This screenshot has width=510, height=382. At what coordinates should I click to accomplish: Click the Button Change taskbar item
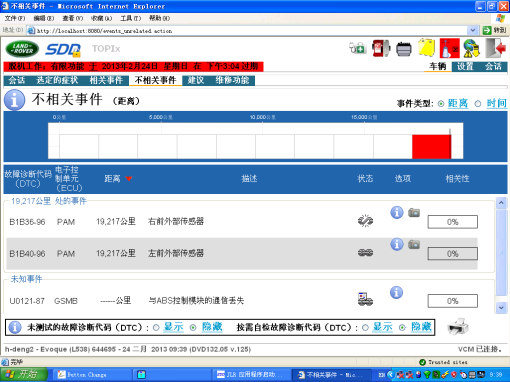(x=92, y=375)
